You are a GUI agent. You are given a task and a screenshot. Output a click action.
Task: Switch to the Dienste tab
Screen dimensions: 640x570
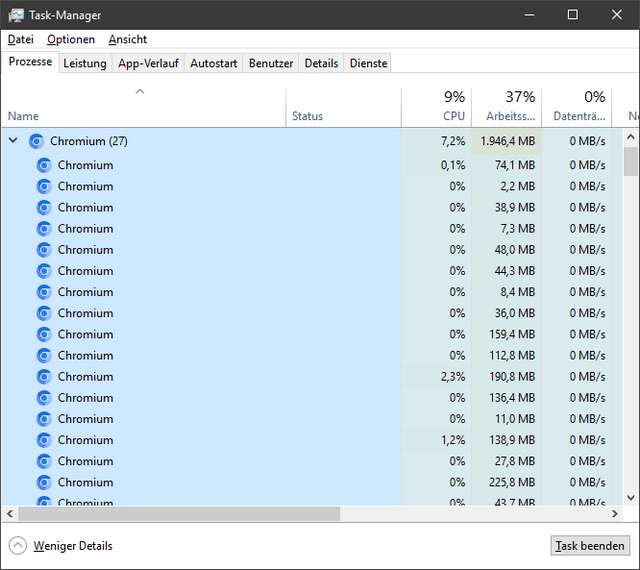tap(368, 63)
